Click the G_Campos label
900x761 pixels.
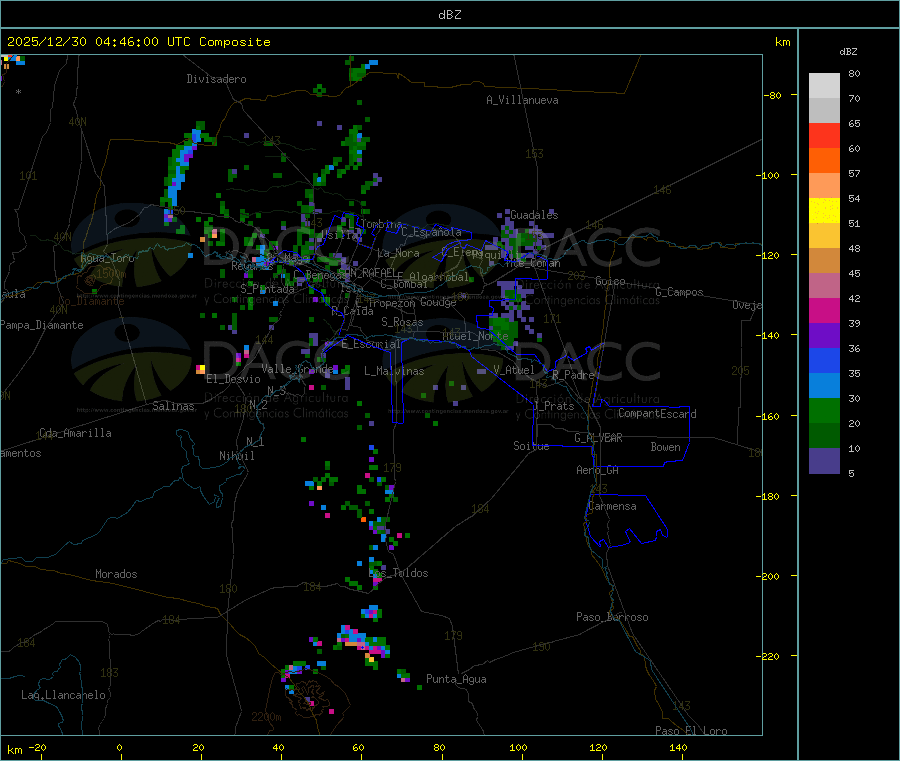679,292
